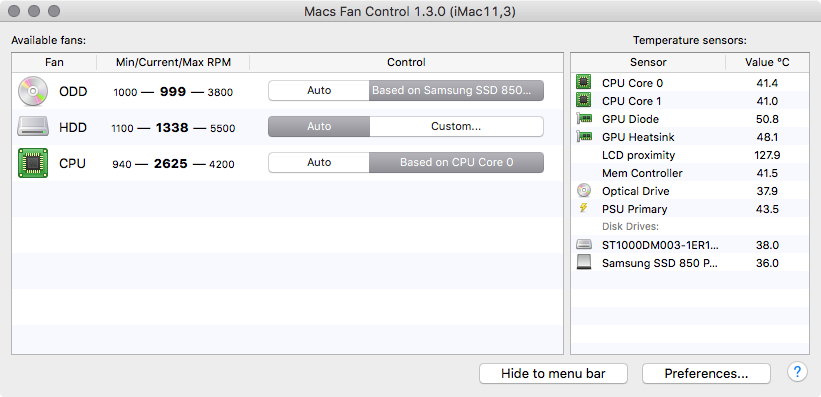821x397 pixels.
Task: Click the GPU Diode card icon
Action: [x=584, y=119]
